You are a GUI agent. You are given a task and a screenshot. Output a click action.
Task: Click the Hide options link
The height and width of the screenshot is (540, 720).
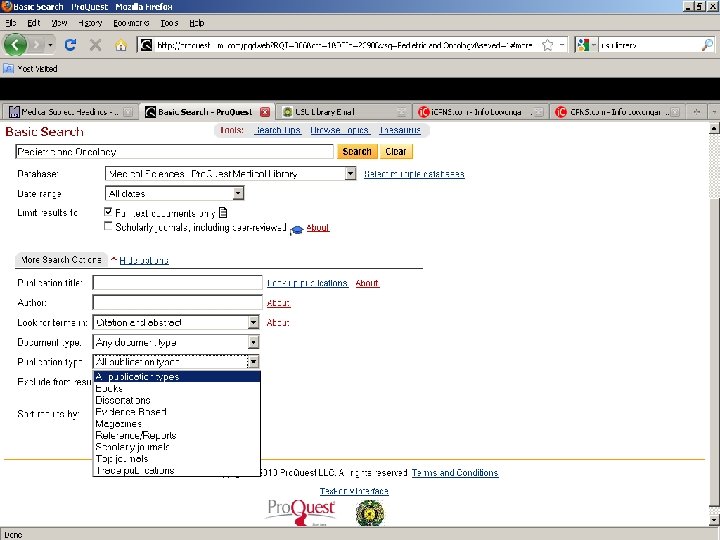(x=144, y=260)
